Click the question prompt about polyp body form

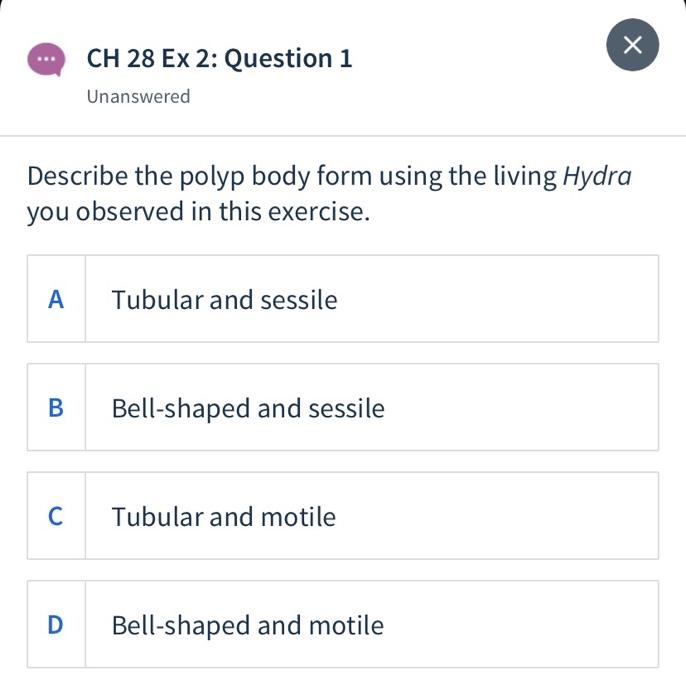point(292,177)
